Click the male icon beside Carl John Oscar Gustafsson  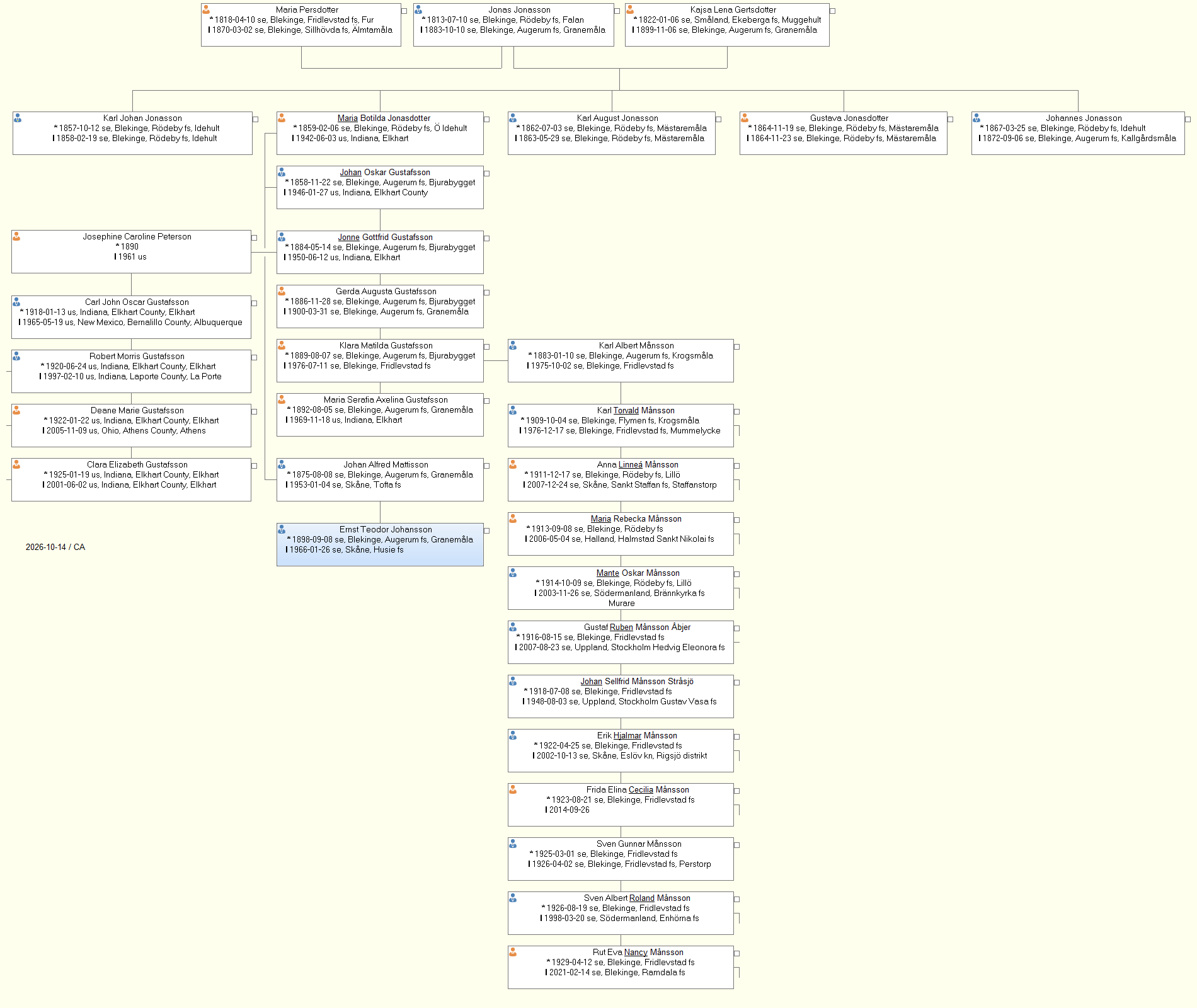(x=16, y=302)
